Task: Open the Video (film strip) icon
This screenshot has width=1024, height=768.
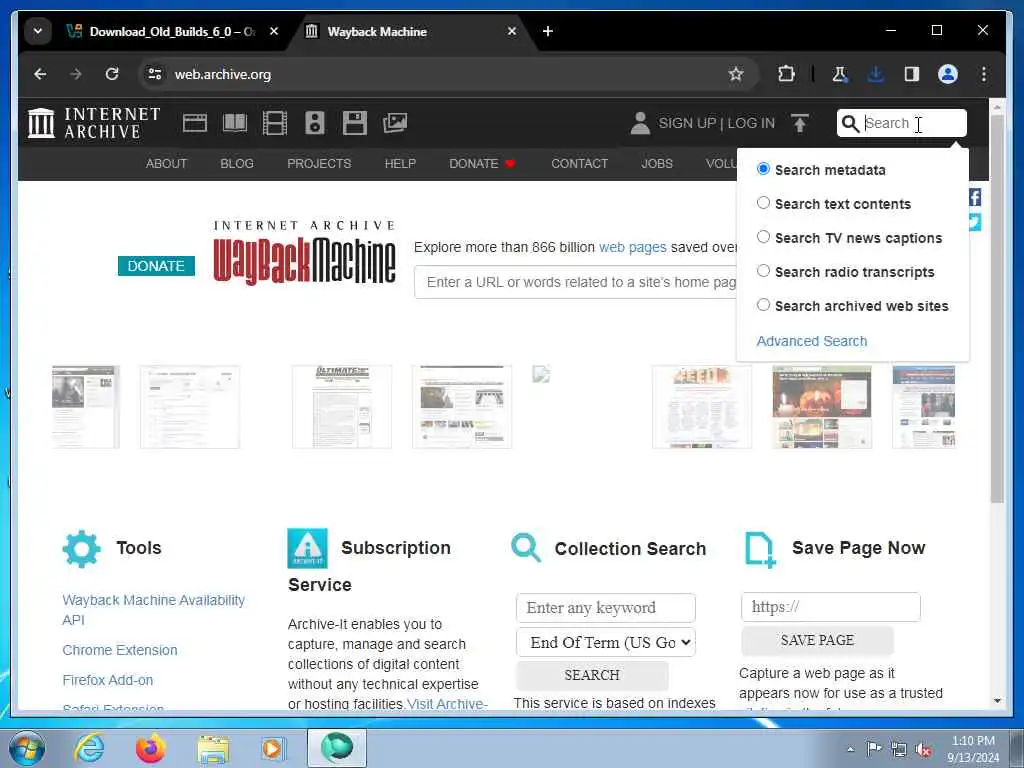Action: point(275,123)
